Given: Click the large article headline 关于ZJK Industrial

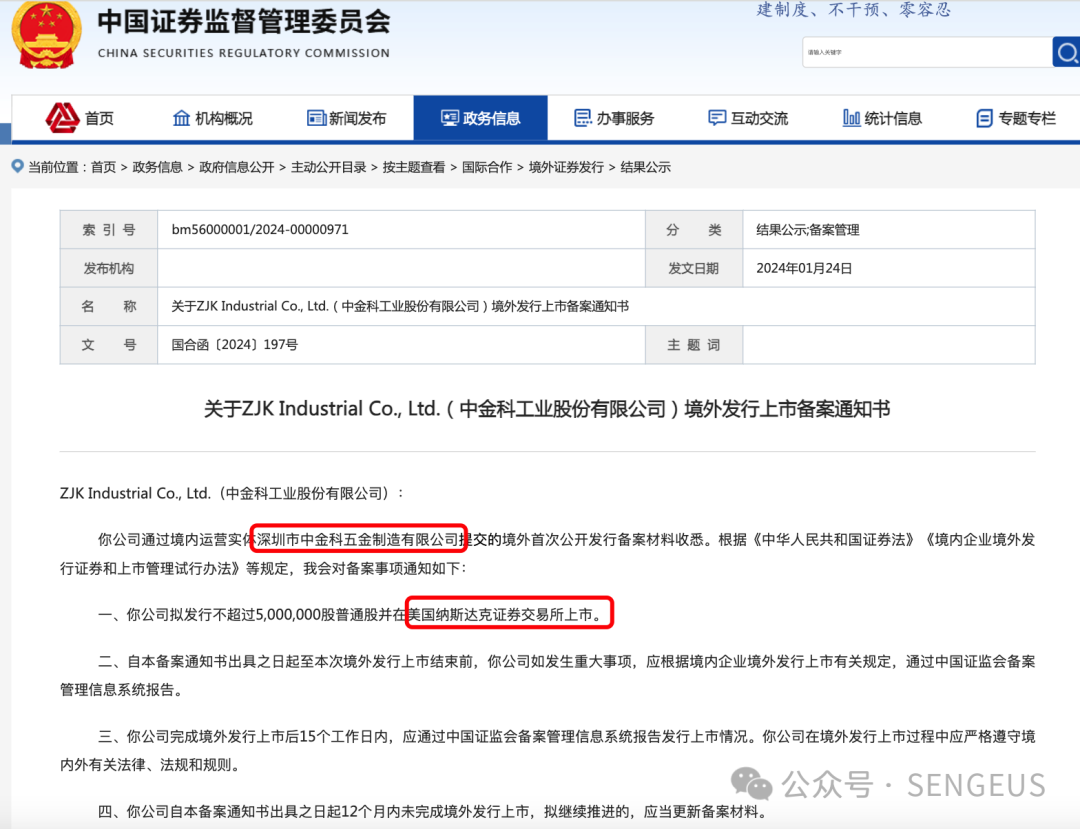Looking at the screenshot, I should [x=547, y=409].
